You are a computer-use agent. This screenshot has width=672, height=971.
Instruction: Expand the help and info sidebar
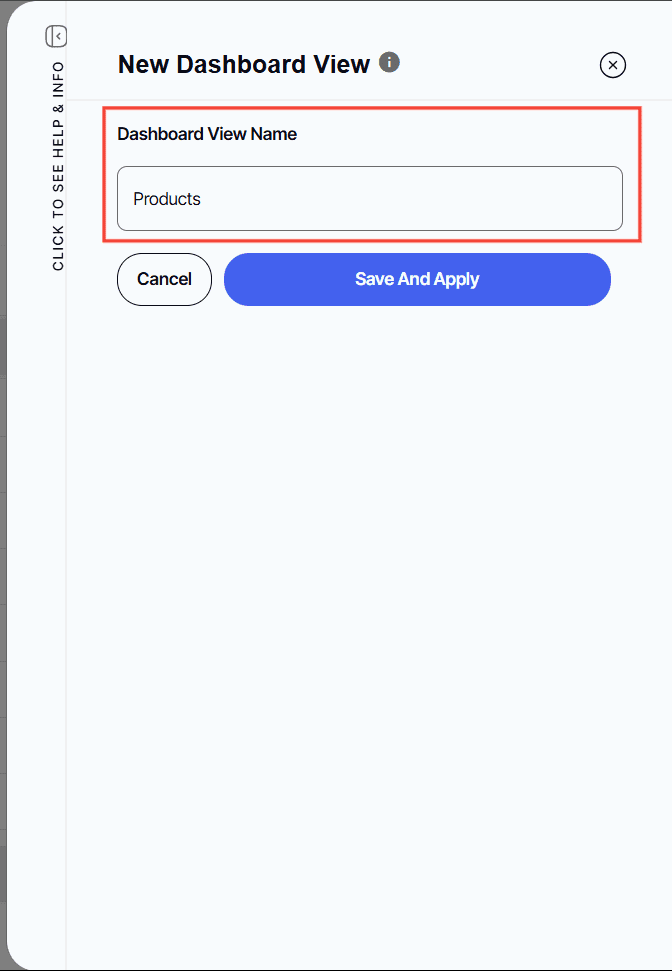tap(58, 165)
